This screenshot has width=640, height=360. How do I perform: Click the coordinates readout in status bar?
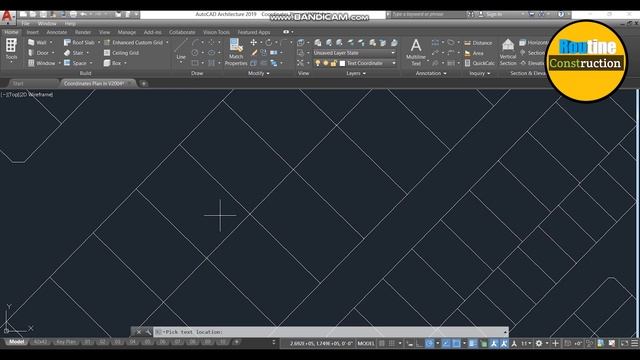[321, 343]
